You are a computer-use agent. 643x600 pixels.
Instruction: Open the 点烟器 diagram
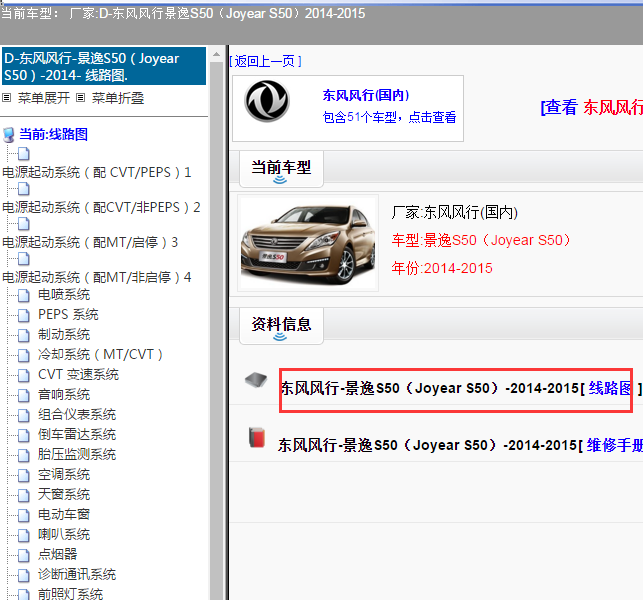click(57, 554)
